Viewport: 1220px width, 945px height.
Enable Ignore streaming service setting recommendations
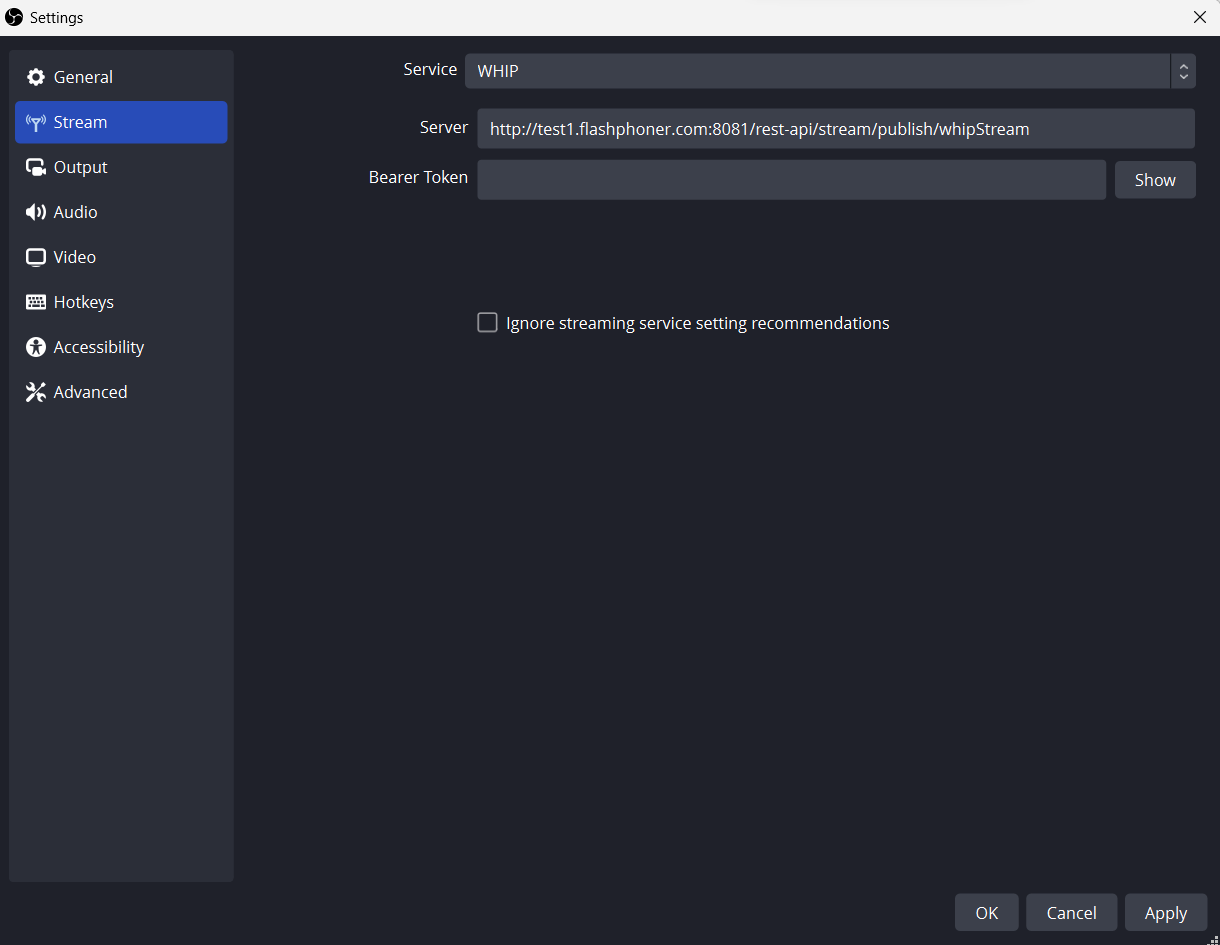pos(487,323)
